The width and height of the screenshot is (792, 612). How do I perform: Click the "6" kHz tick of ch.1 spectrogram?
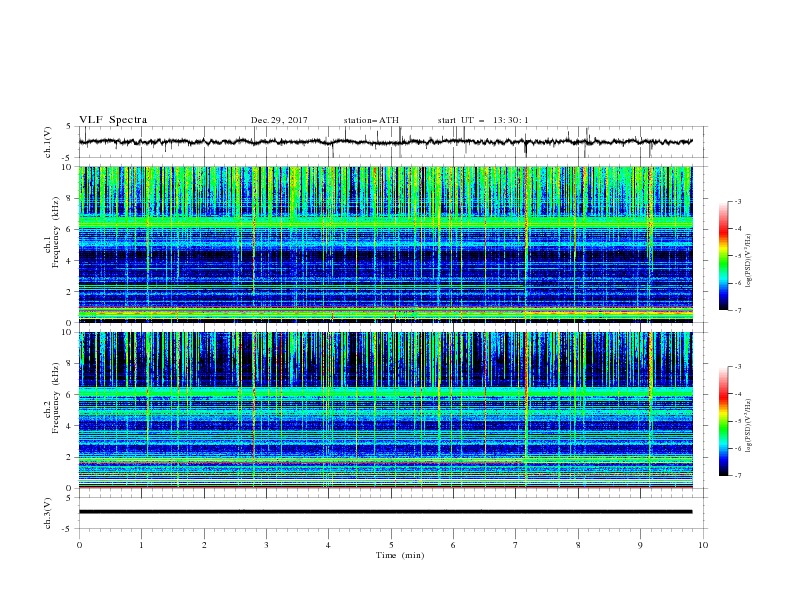[69, 229]
